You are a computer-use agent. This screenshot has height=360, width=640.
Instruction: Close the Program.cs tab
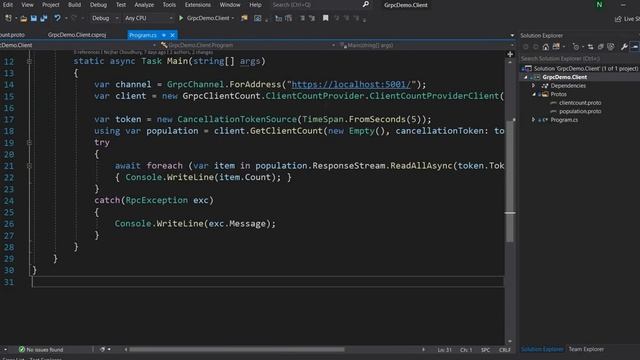click(173, 35)
